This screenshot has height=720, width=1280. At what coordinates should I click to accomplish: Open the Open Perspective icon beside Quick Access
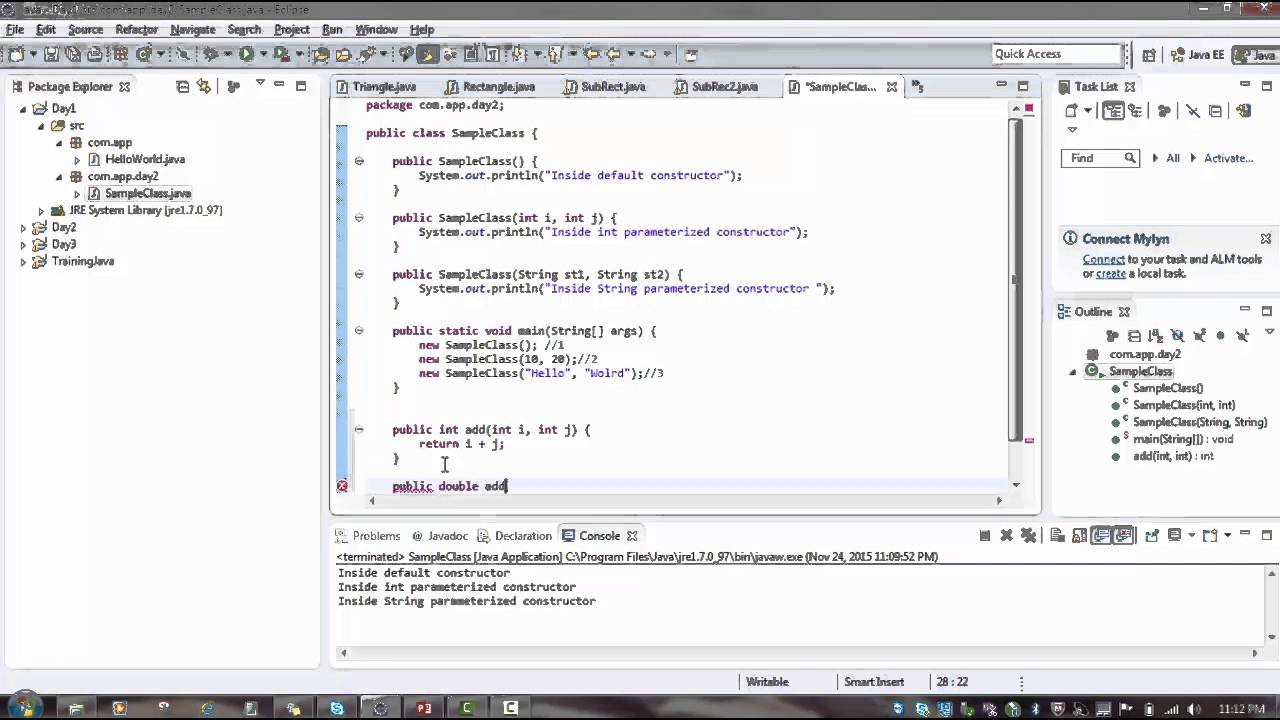click(x=1149, y=55)
